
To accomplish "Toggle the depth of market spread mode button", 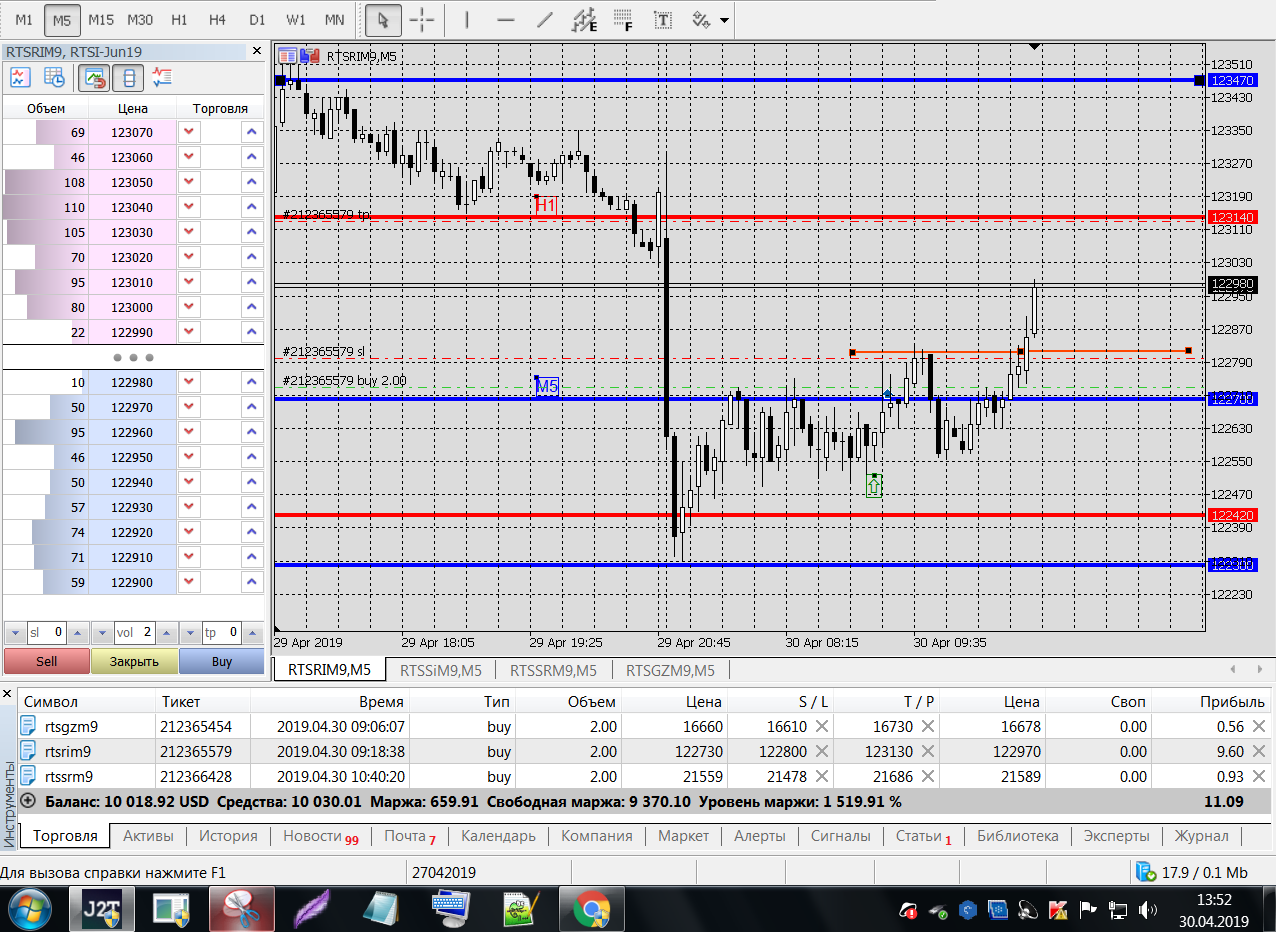I will tap(129, 77).
